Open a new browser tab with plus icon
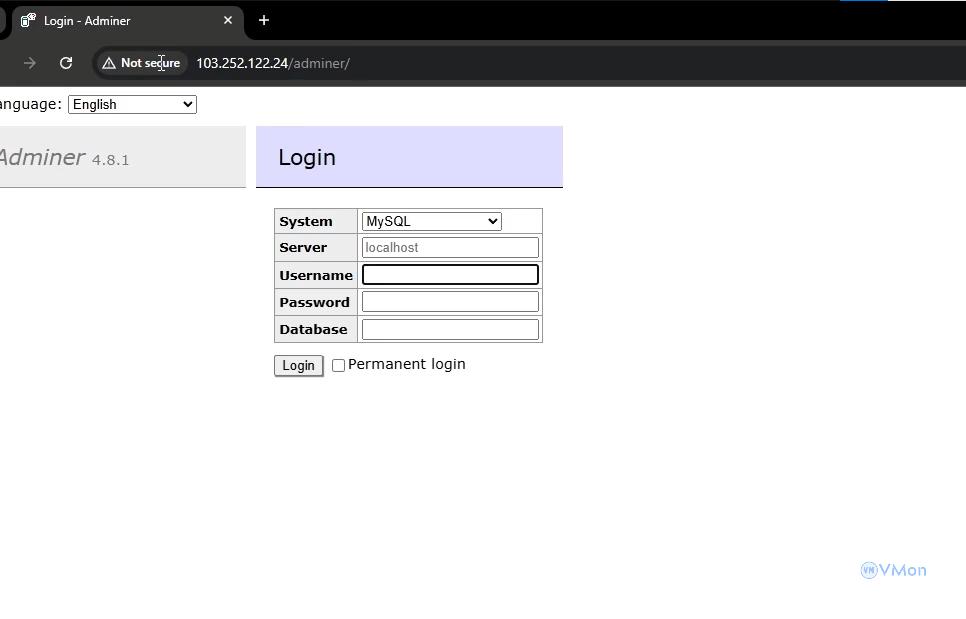966x619 pixels. (x=264, y=20)
